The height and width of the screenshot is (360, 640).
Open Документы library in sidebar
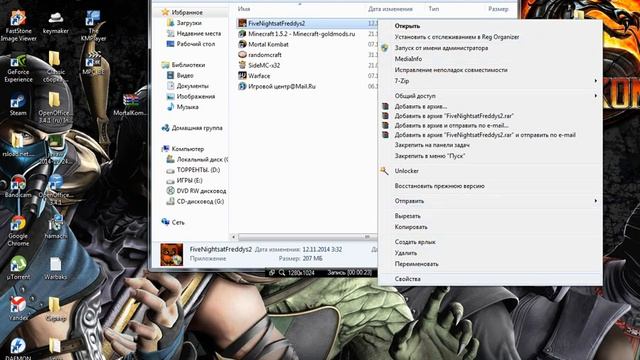[x=188, y=86]
